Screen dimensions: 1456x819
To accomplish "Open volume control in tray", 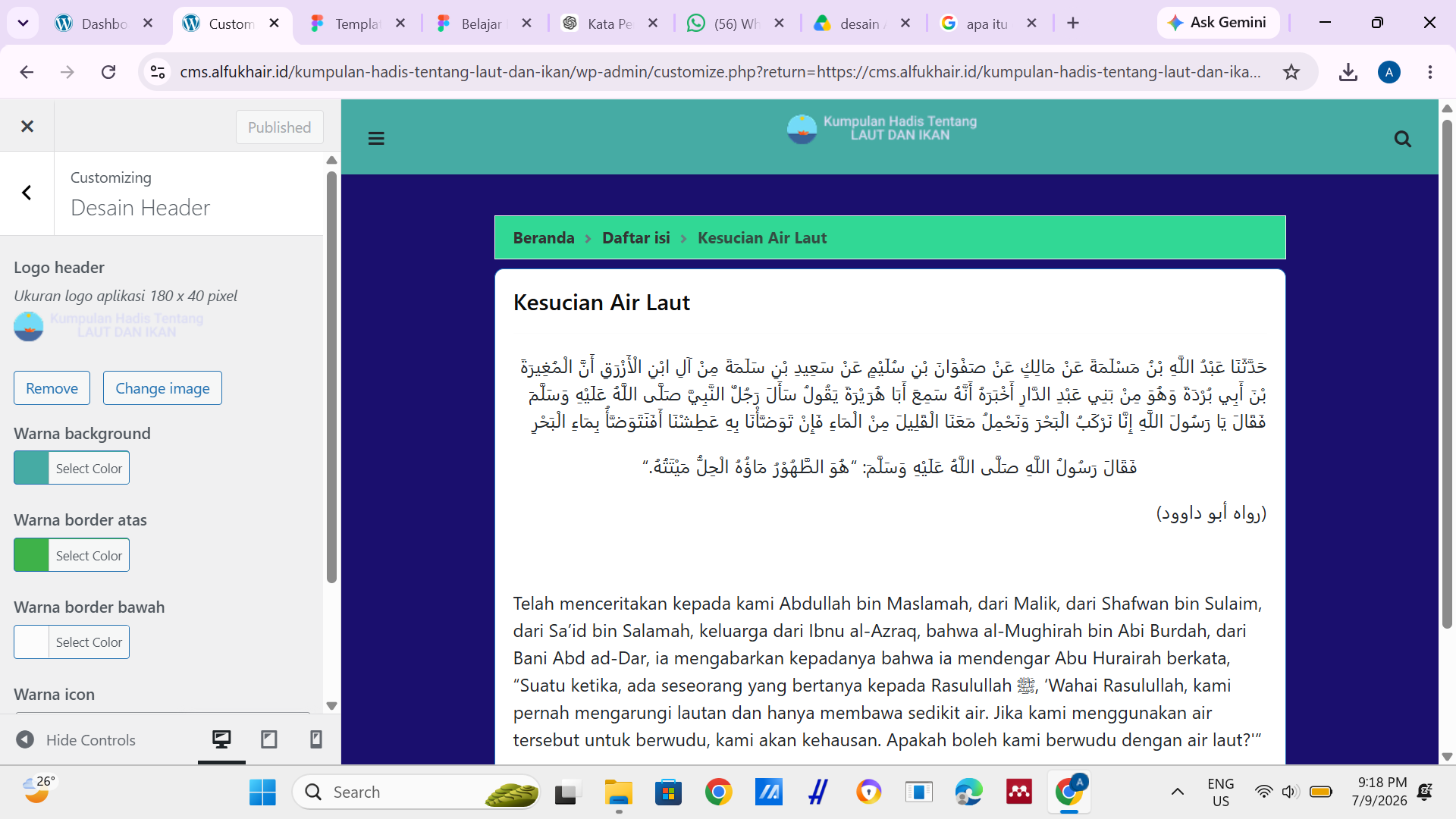I will 1290,792.
